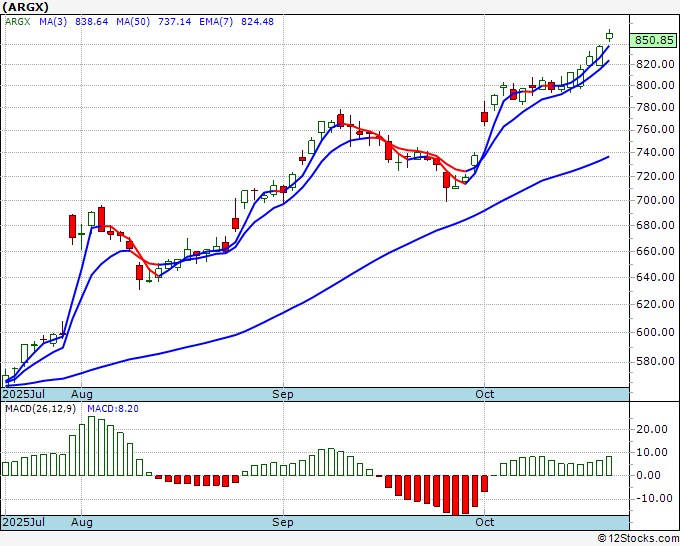The image size is (680, 546).
Task: Click the current price tag 850.85
Action: pos(654,40)
